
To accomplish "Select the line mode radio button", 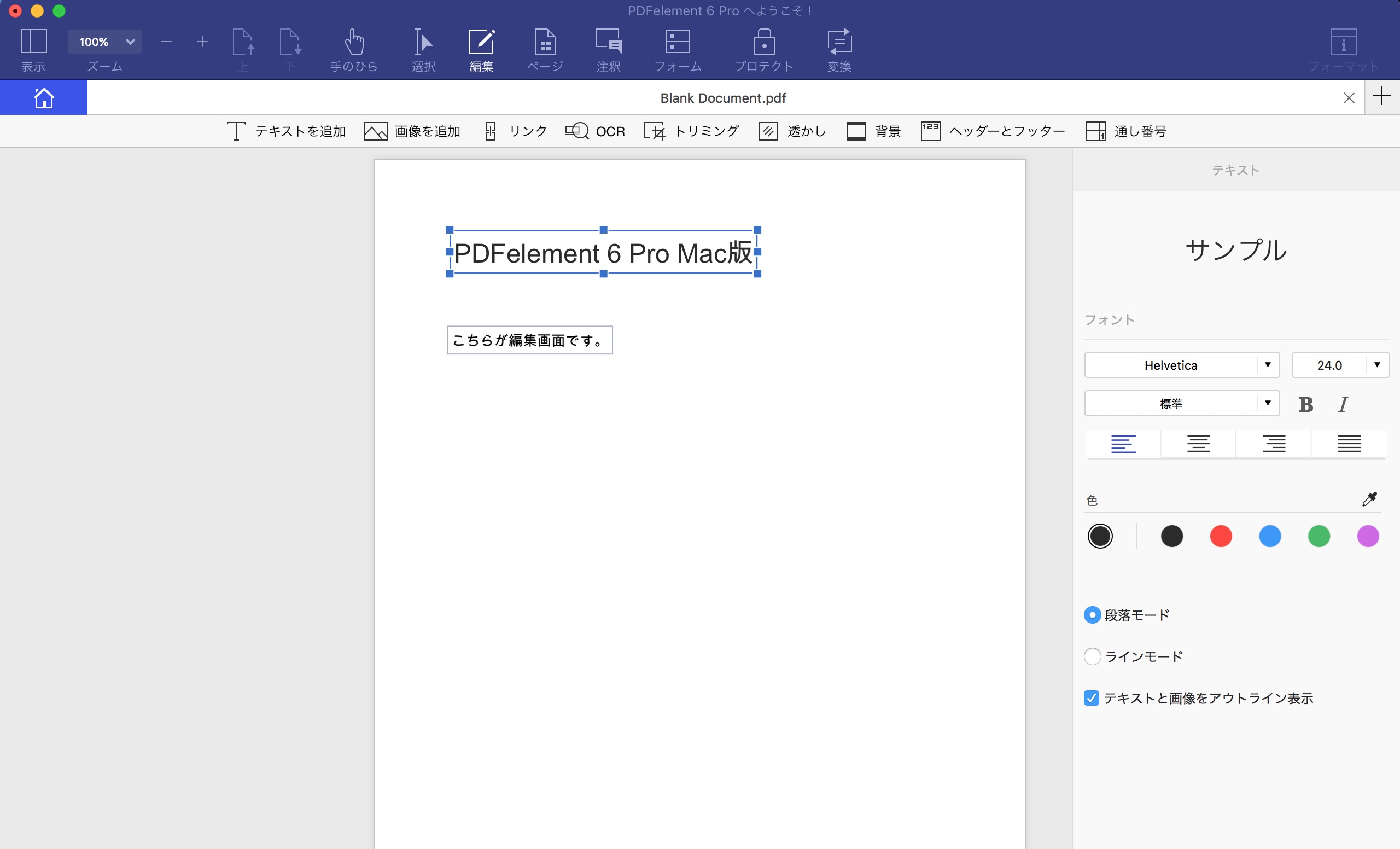I will [1092, 656].
